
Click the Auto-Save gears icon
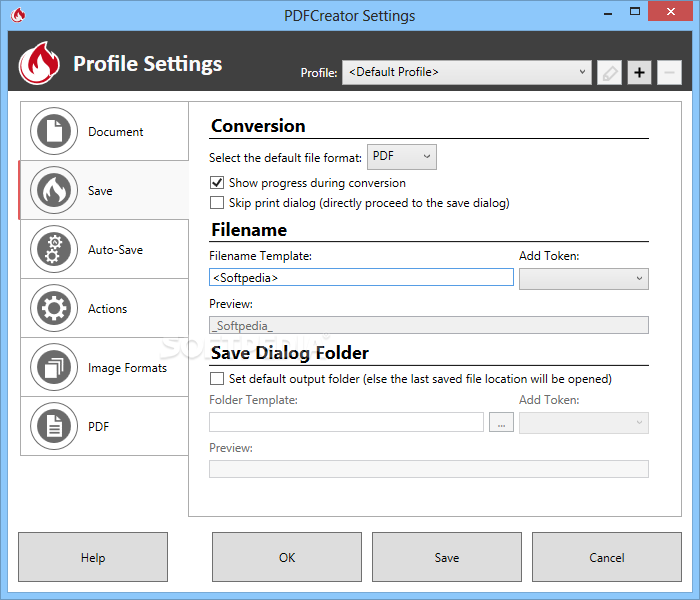click(x=54, y=249)
